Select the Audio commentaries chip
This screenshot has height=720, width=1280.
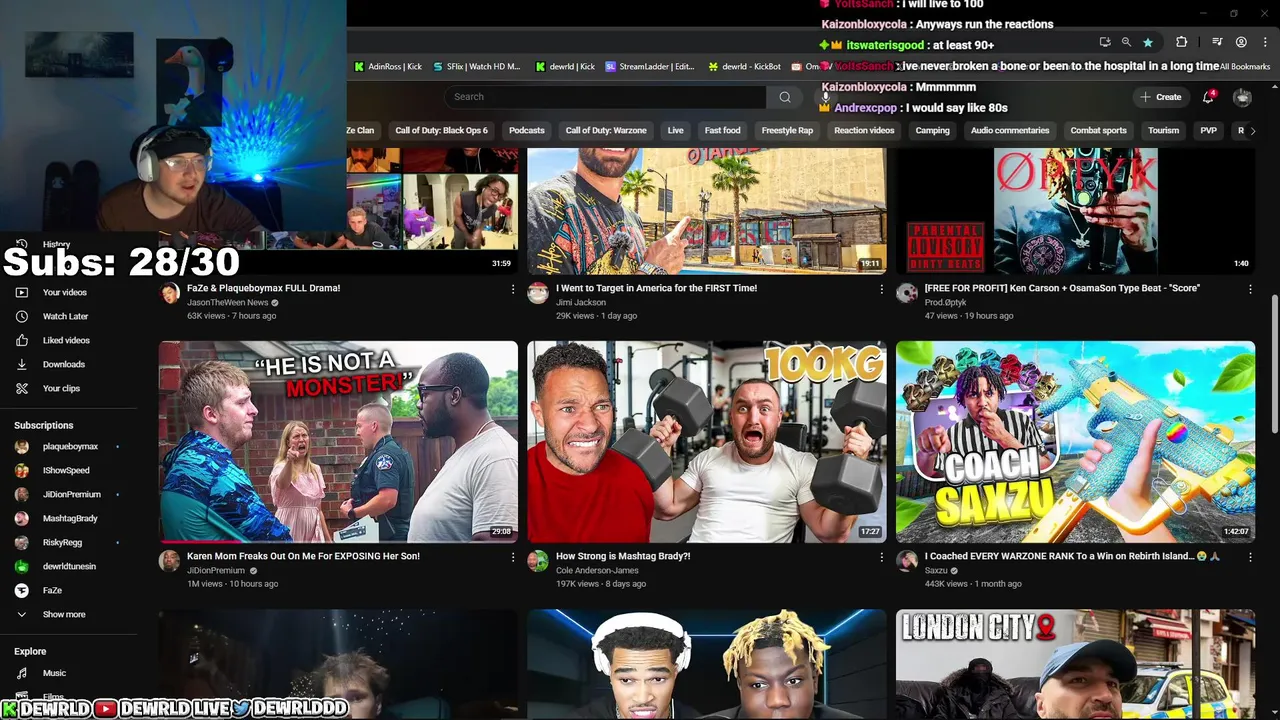coord(1010,131)
